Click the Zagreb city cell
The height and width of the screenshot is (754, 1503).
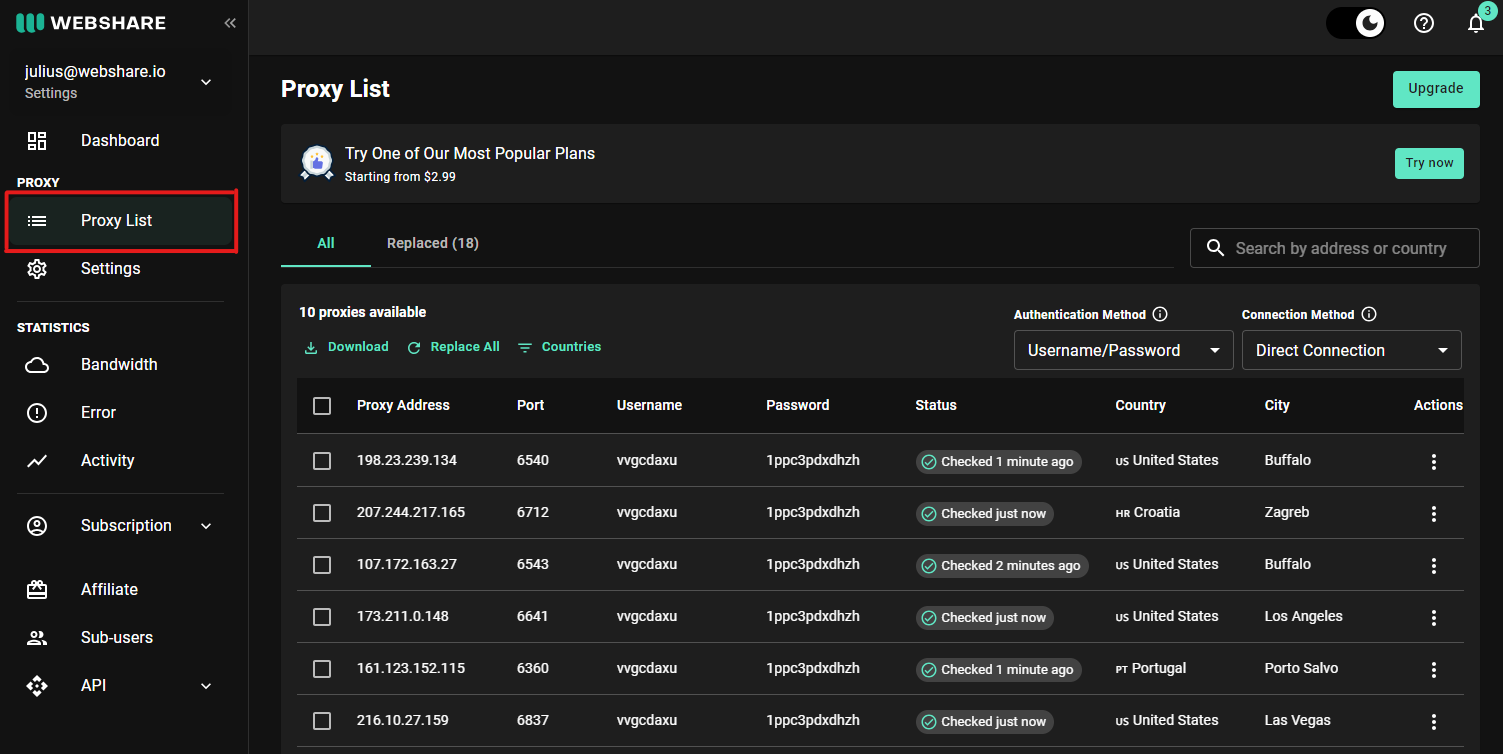1287,513
